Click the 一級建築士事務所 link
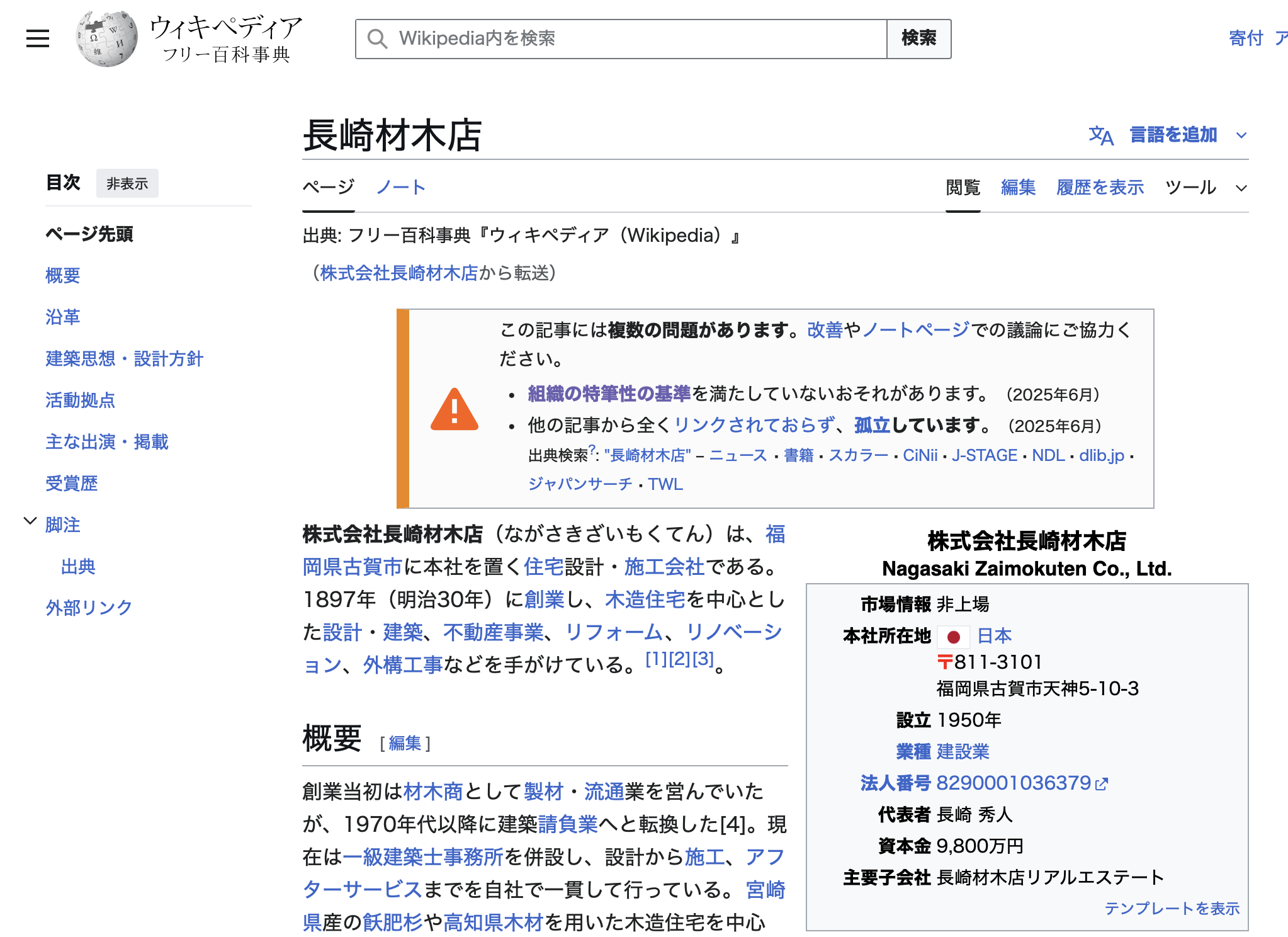 coord(423,858)
